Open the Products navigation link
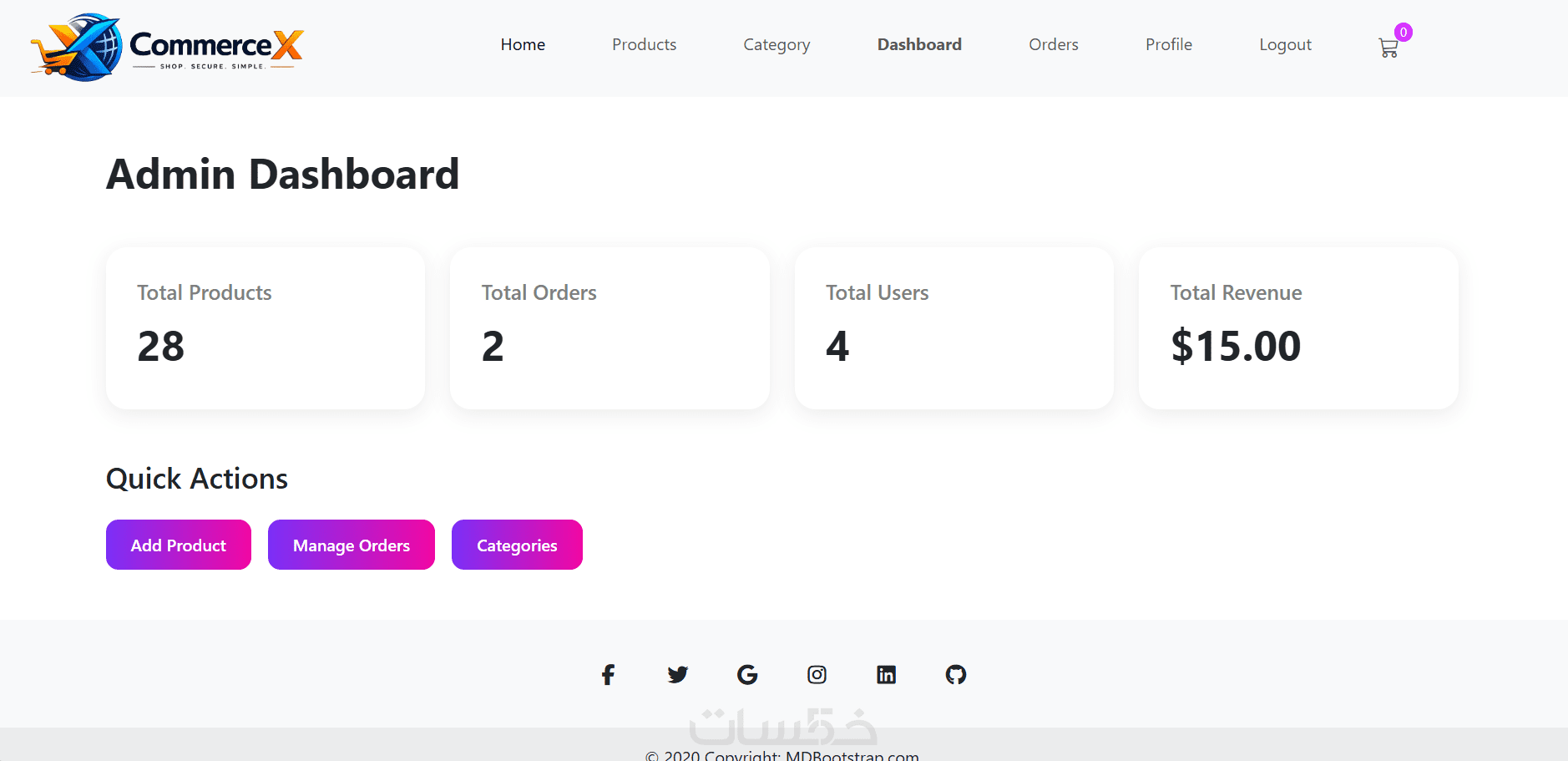Screen dimensions: 1568x761 point(644,44)
